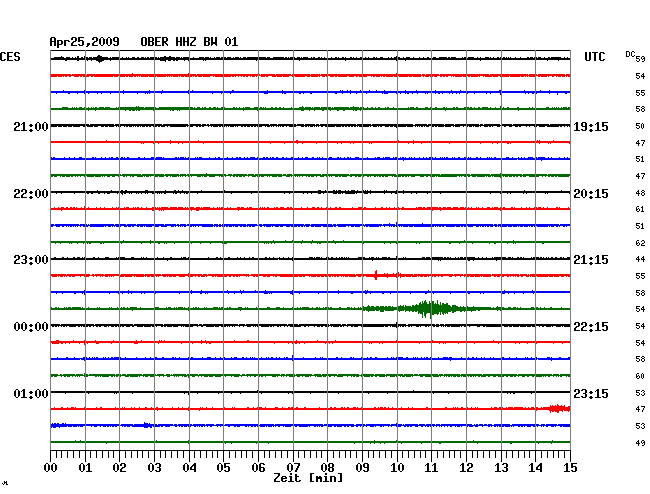Viewport: 650px width, 494px height.
Task: Select the 22:00 local time label
Action: [x=31, y=194]
